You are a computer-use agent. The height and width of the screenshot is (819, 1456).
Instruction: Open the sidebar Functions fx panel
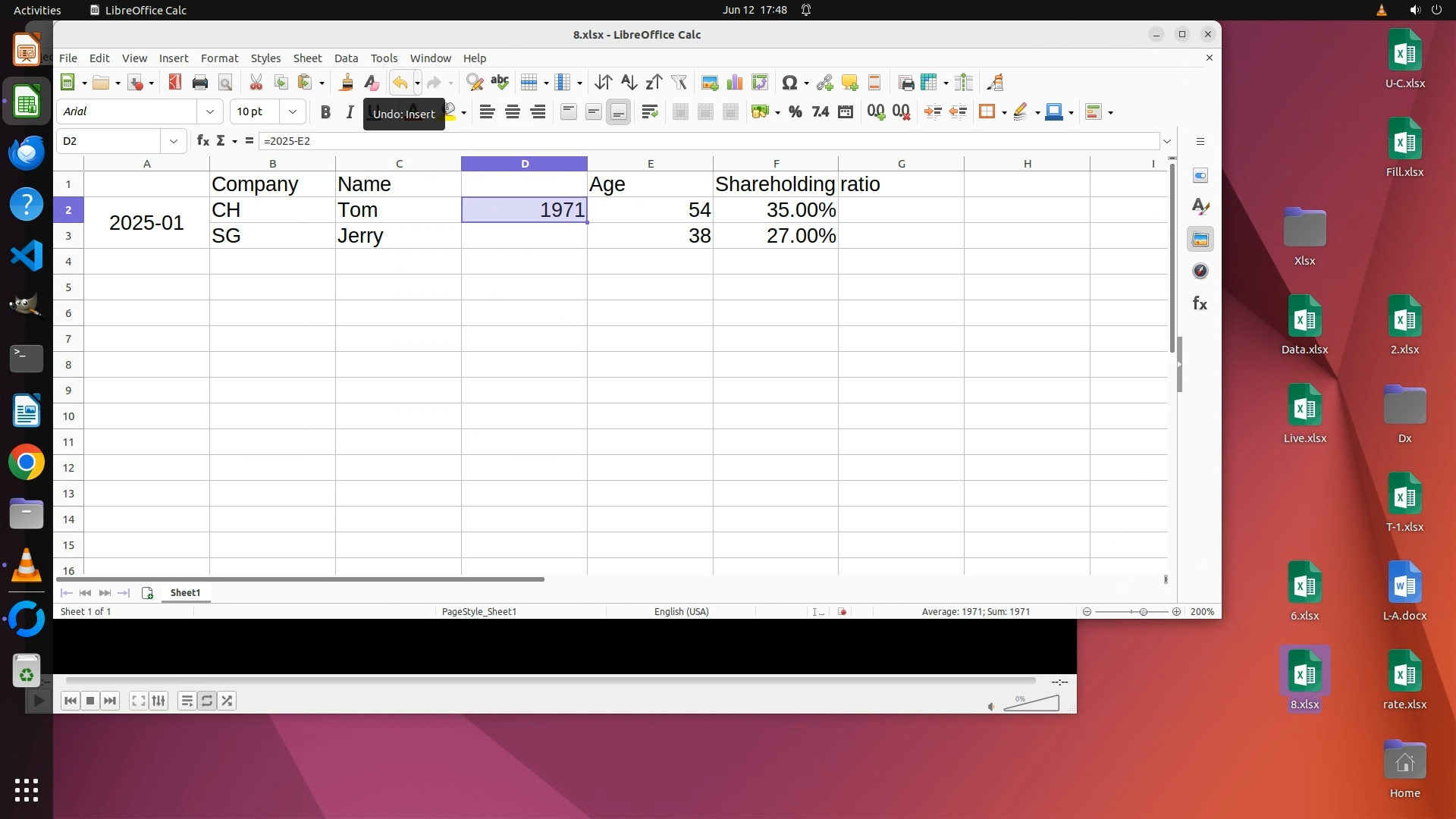[x=1200, y=303]
